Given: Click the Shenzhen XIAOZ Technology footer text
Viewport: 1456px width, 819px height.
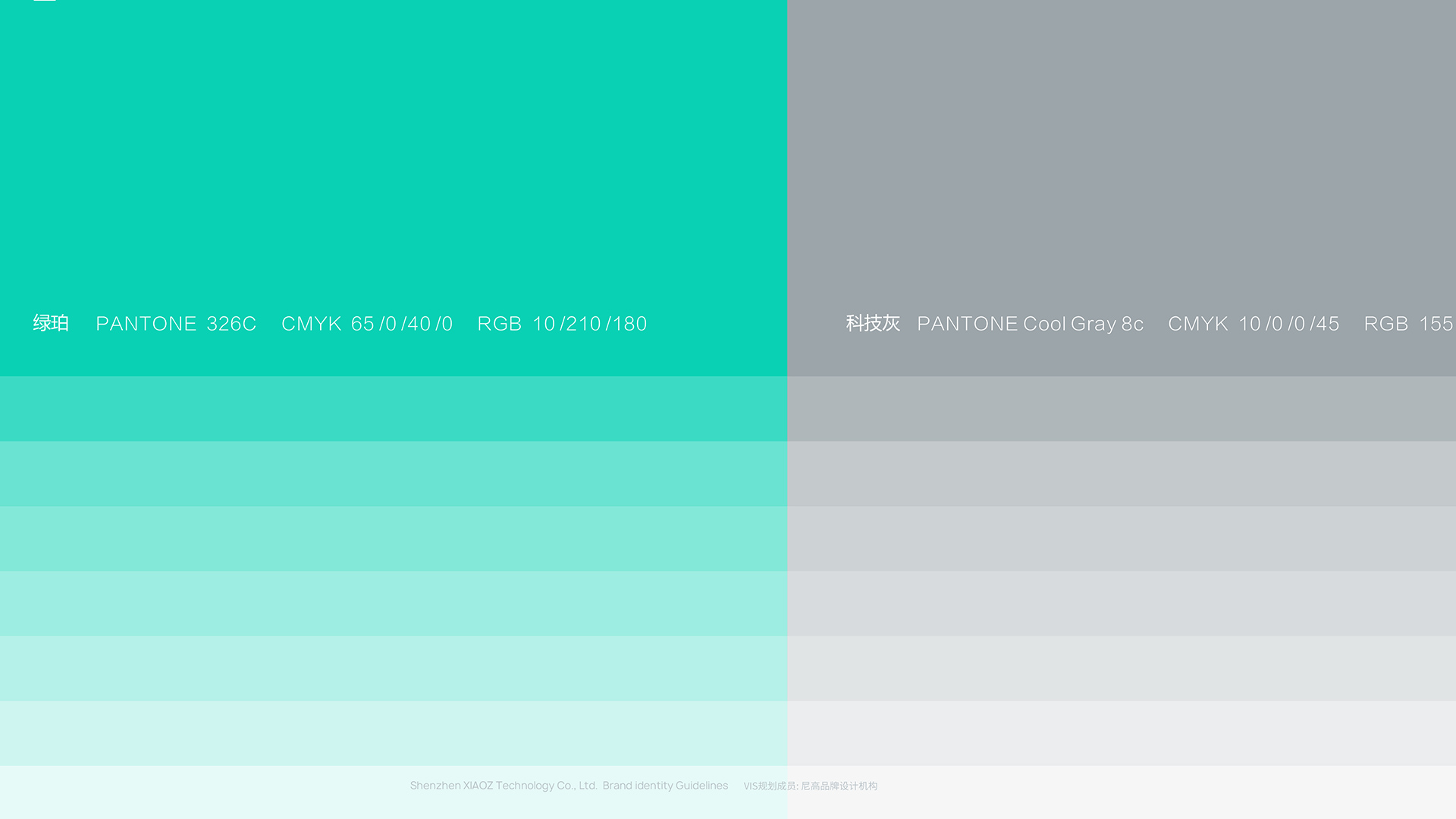Looking at the screenshot, I should (569, 786).
